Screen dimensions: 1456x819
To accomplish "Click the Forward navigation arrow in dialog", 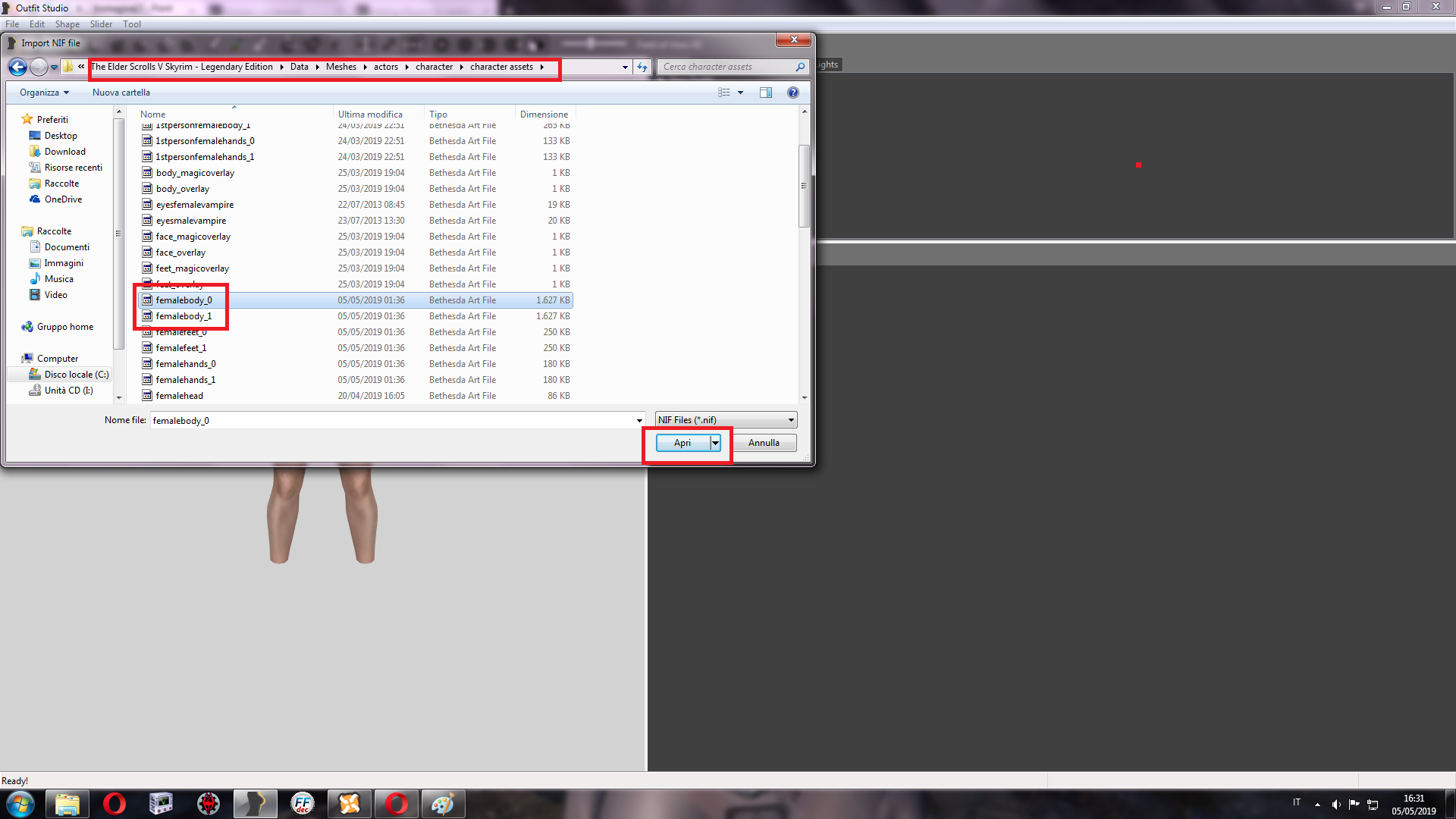I will point(39,67).
